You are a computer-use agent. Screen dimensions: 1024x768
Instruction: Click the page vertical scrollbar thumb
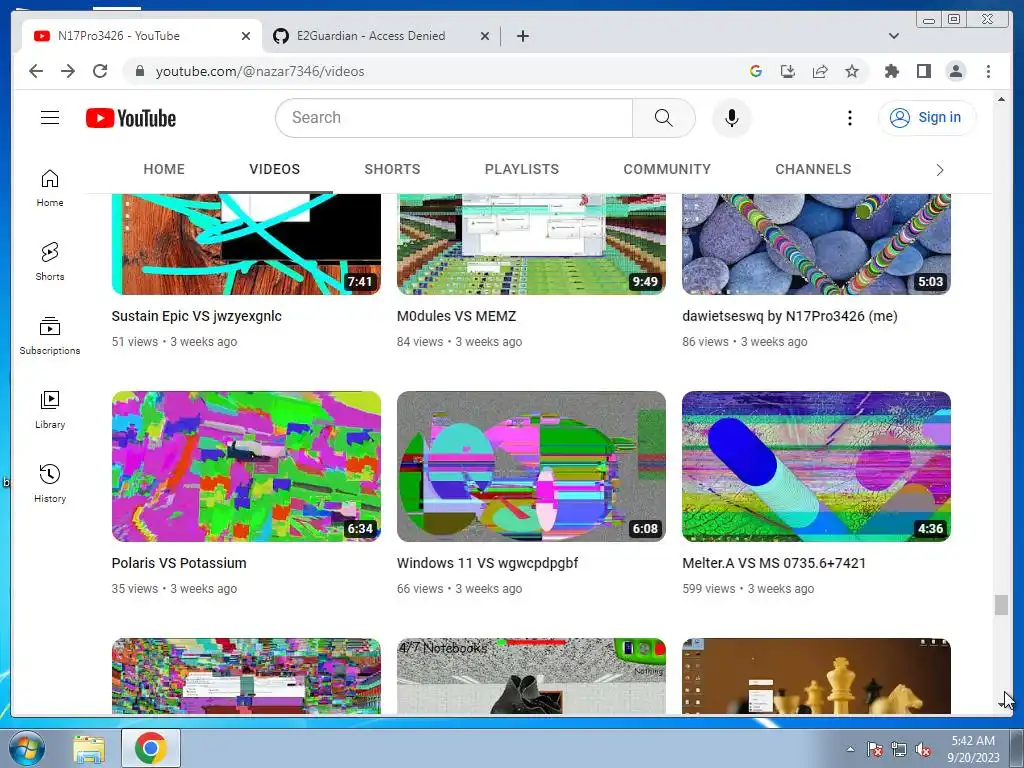tap(1001, 605)
